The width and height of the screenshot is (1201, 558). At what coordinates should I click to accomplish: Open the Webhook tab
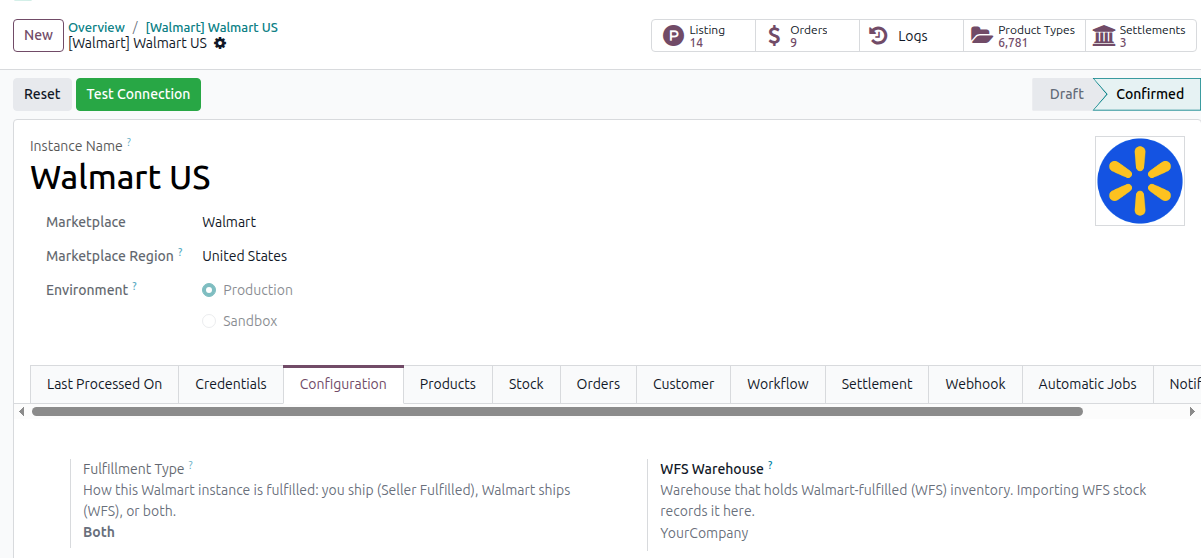(x=976, y=384)
